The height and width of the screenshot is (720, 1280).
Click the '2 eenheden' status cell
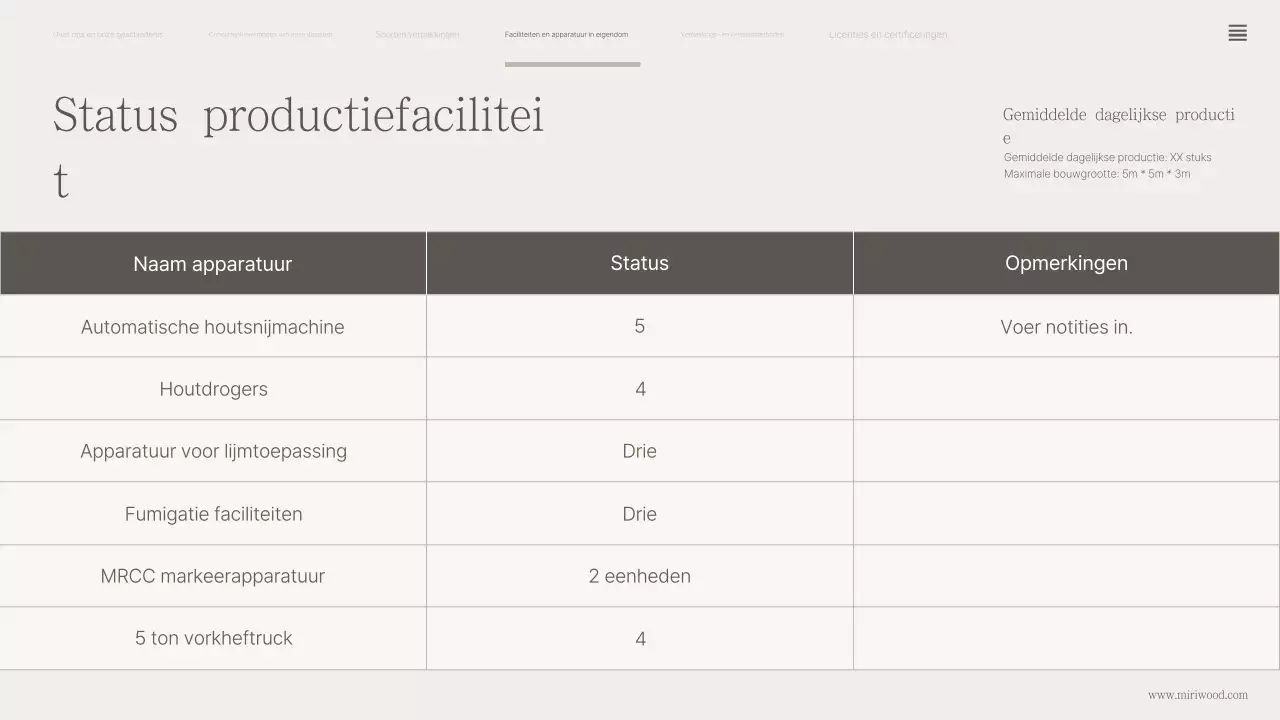640,576
